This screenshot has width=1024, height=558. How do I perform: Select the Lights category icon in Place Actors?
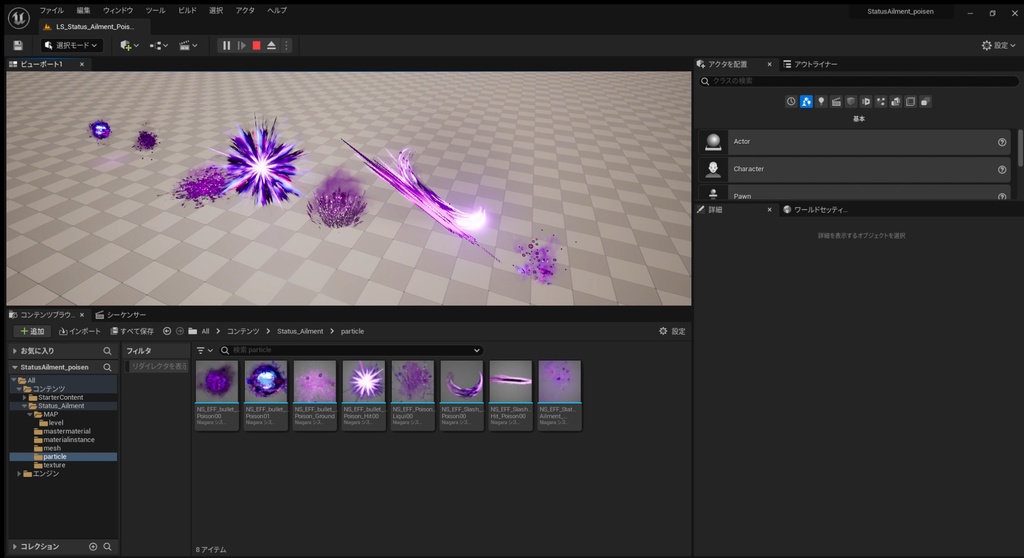pos(821,101)
